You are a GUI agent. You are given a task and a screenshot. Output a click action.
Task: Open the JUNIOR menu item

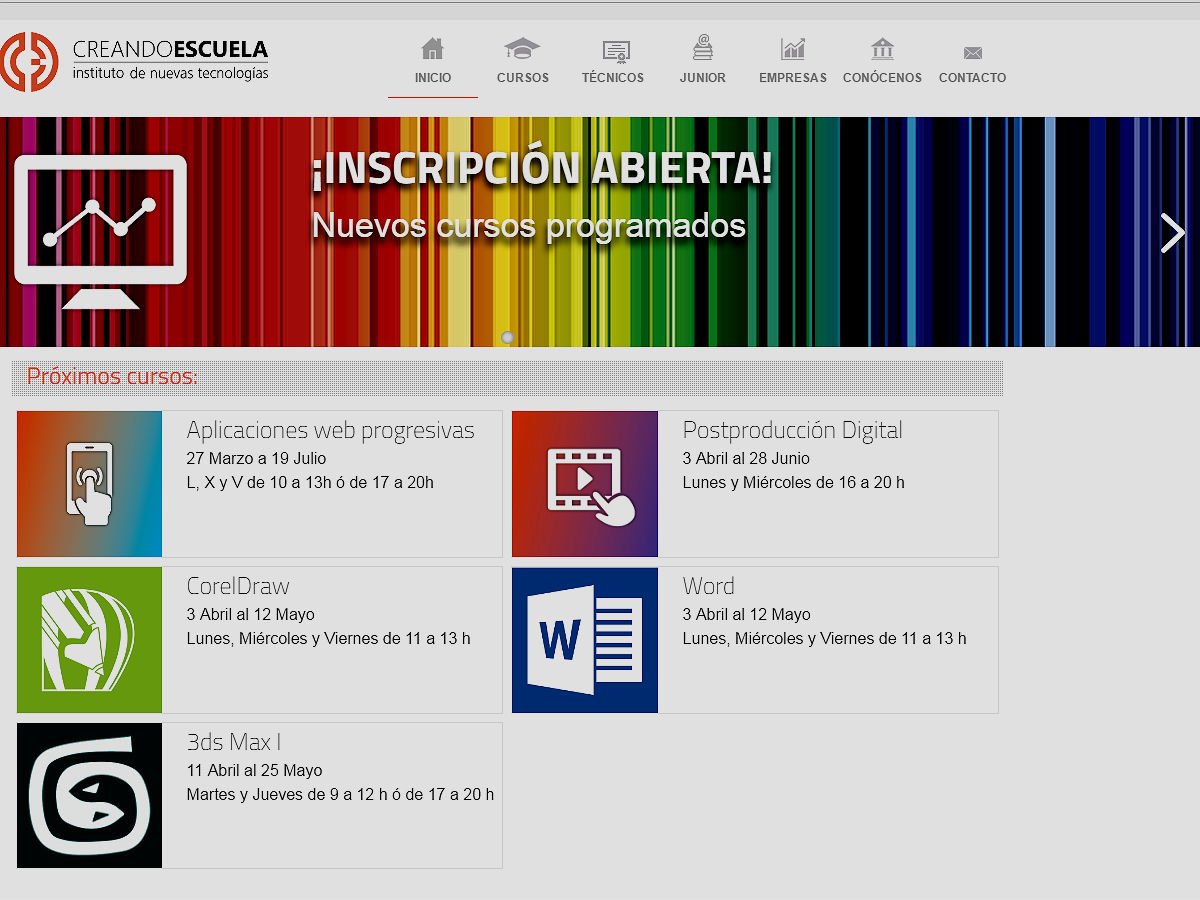click(703, 78)
